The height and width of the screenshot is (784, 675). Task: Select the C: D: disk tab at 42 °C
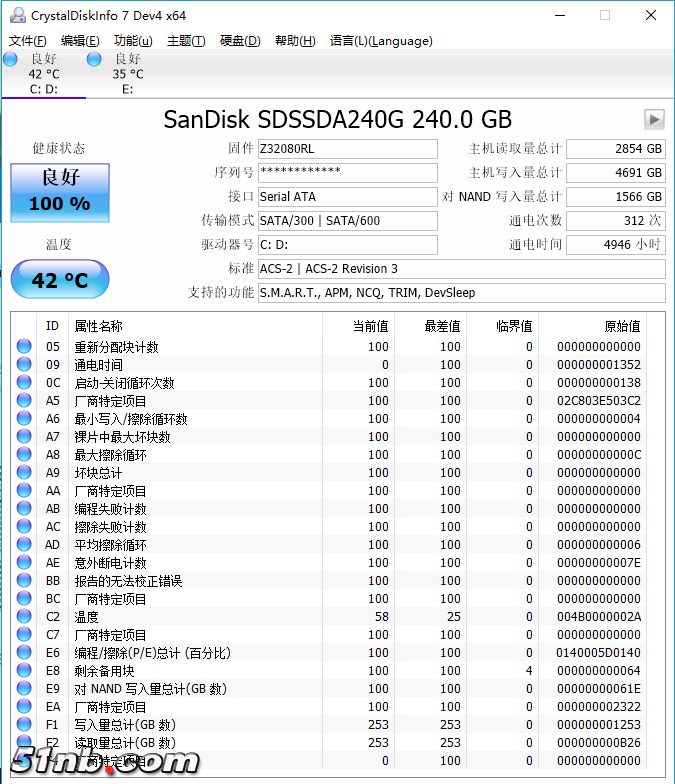point(44,74)
